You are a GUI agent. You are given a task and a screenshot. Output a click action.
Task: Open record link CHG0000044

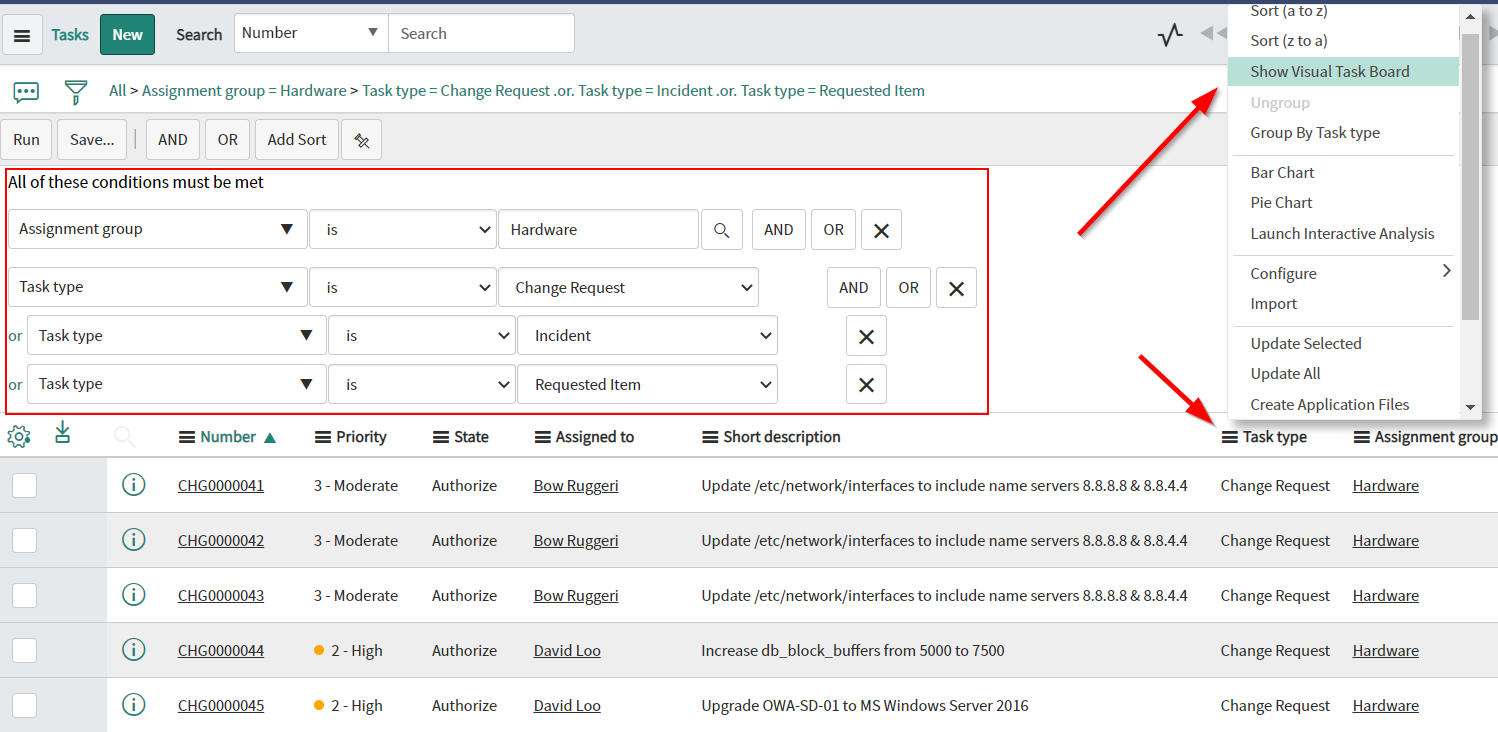click(221, 651)
